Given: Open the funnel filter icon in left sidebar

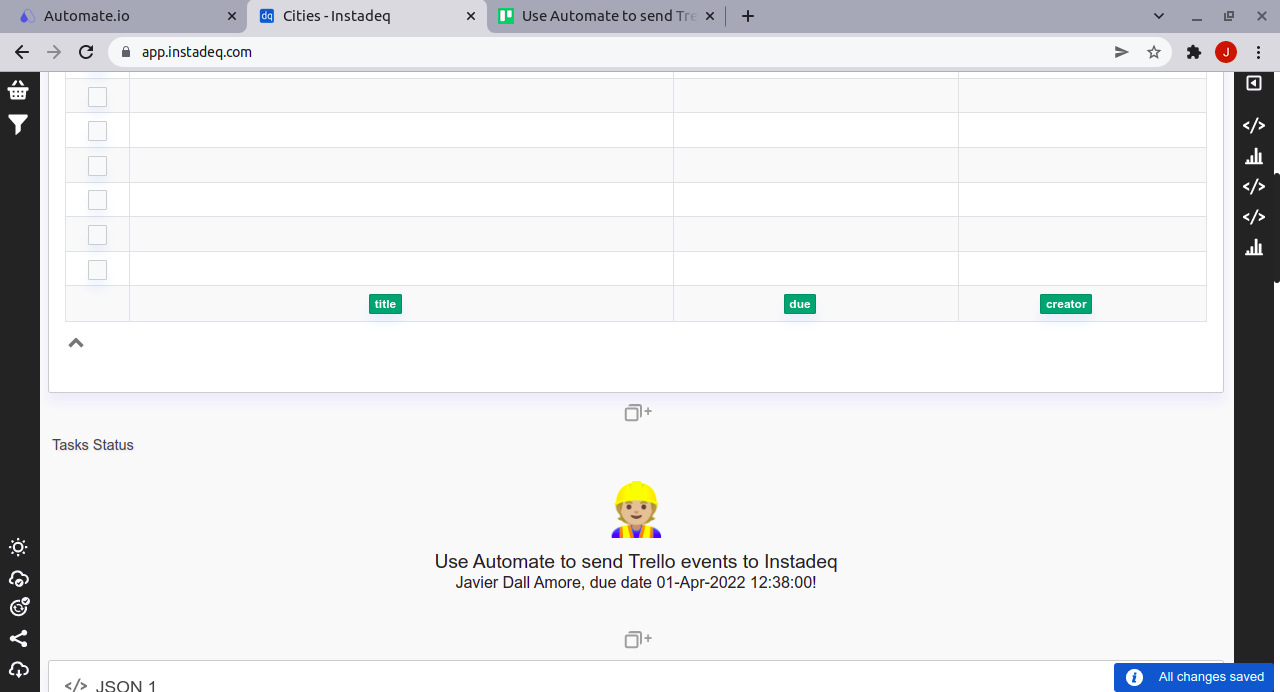Looking at the screenshot, I should [x=18, y=124].
